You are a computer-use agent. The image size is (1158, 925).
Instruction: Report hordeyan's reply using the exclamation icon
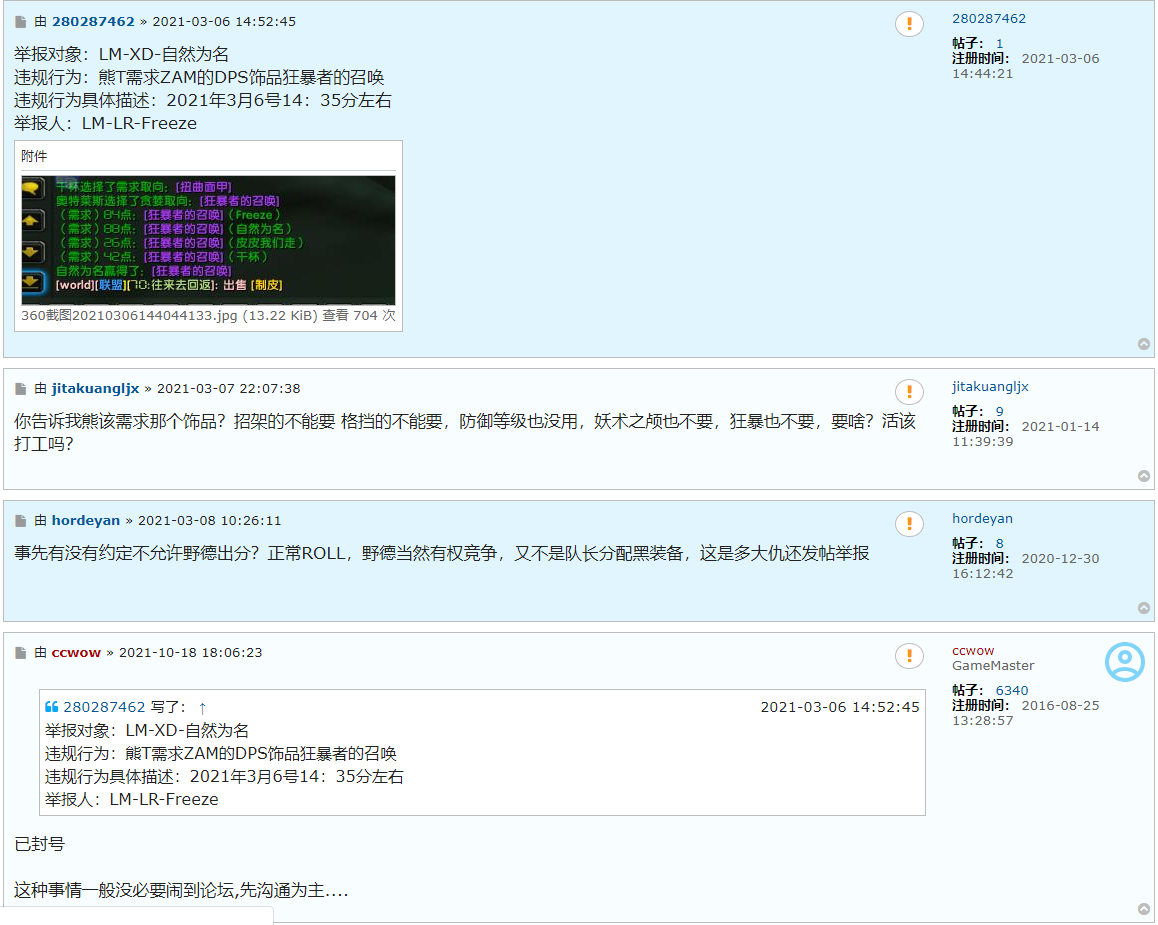pos(909,523)
